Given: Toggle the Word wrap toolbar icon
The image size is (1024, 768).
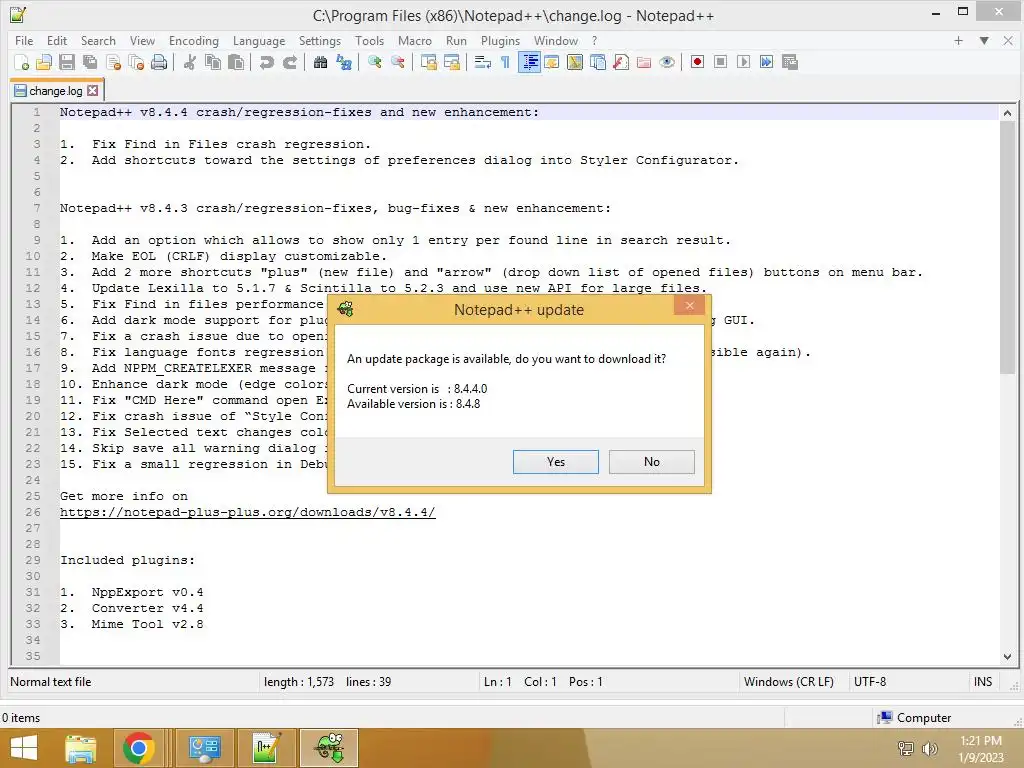Looking at the screenshot, I should [x=483, y=62].
